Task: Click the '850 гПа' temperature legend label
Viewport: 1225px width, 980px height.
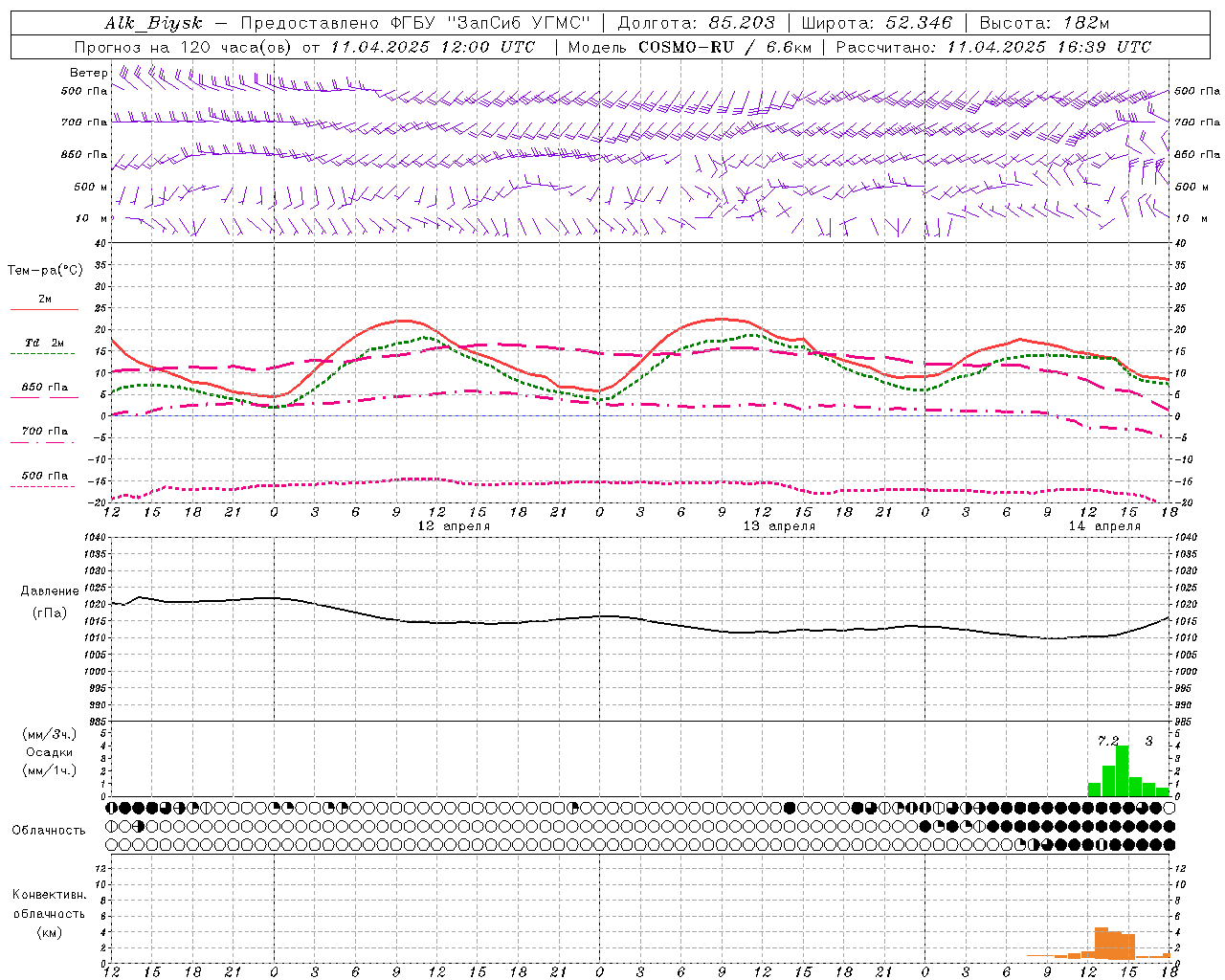Action: [45, 388]
